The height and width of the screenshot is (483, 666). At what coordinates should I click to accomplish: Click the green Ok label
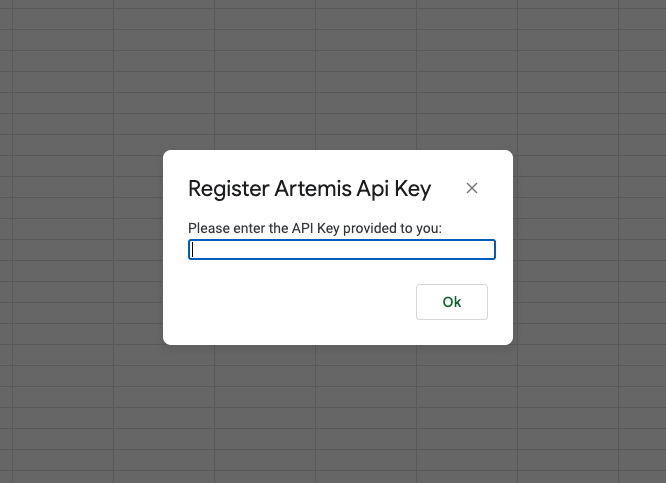(452, 302)
